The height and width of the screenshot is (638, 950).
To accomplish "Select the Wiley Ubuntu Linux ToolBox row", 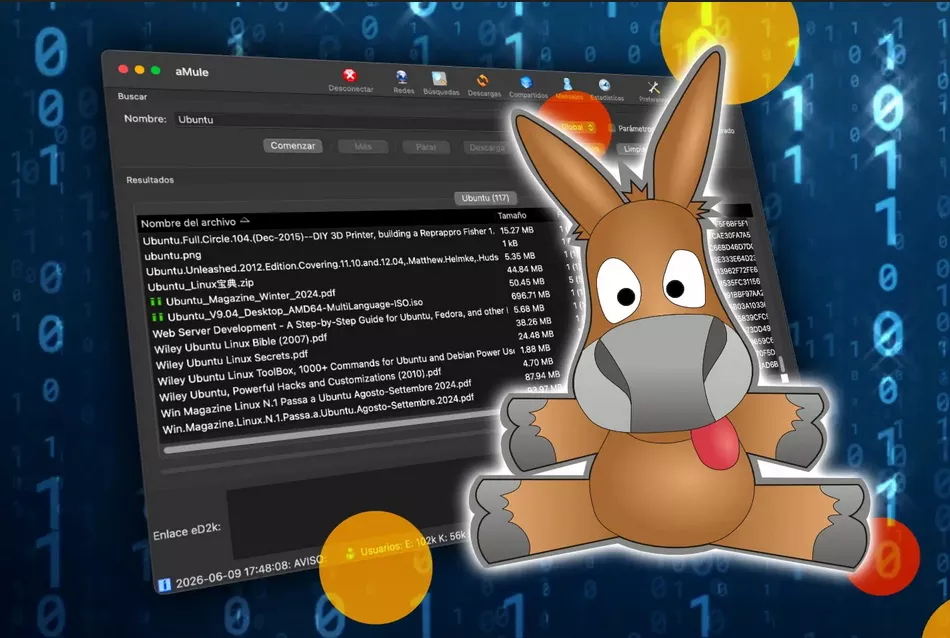I will [336, 367].
